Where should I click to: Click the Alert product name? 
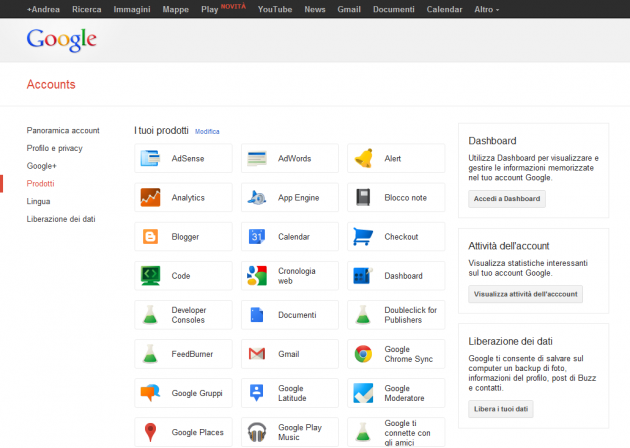click(x=393, y=159)
